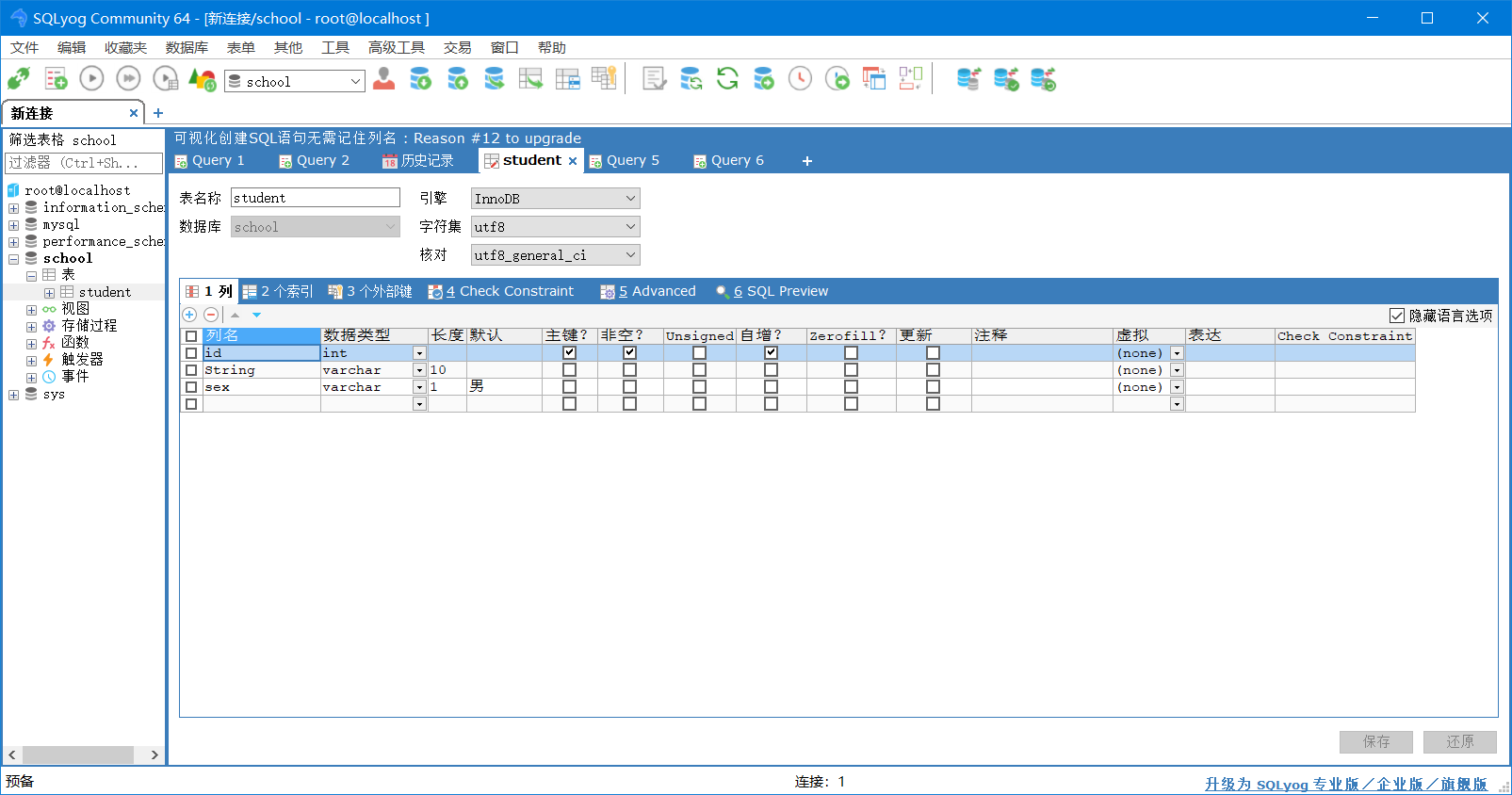Viewport: 1512px width, 795px height.
Task: Switch to the 6 SQL Preview tab
Action: 772,291
